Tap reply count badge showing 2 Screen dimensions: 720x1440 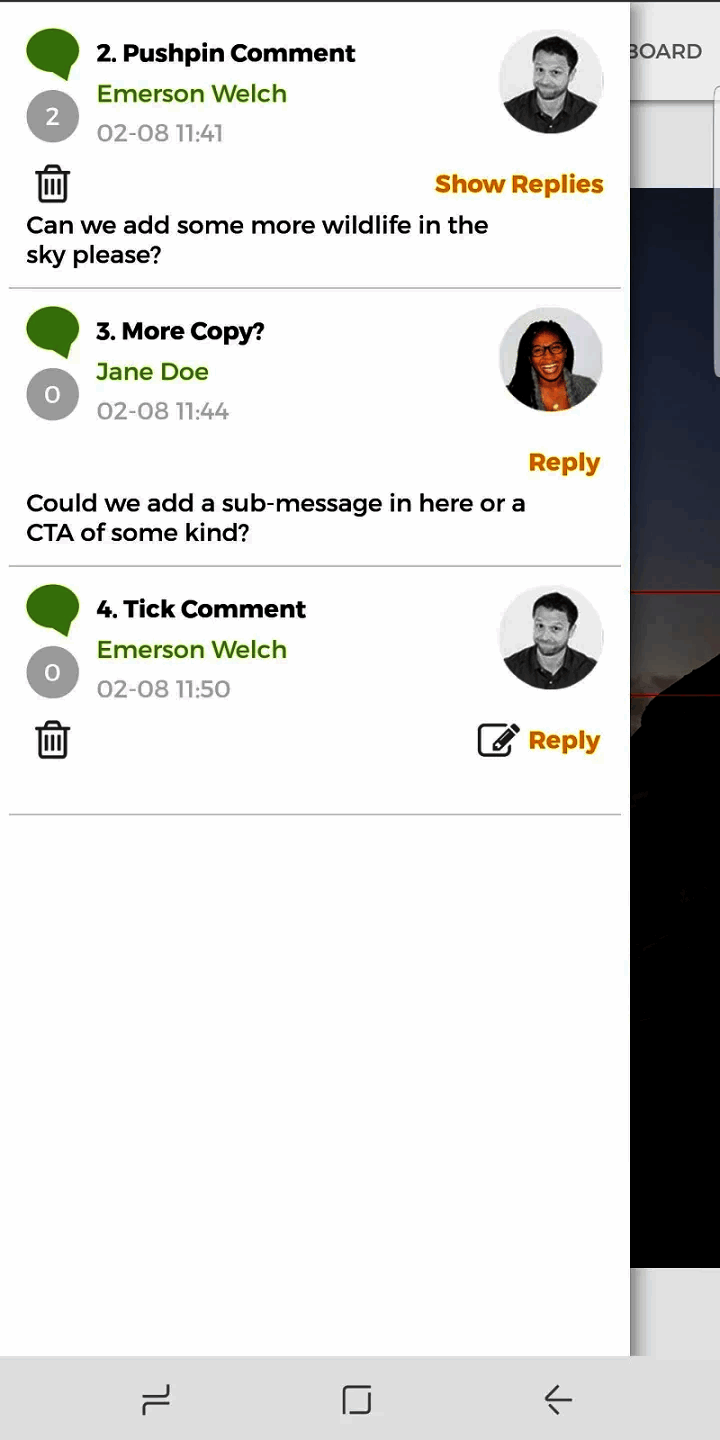pyautogui.click(x=52, y=116)
